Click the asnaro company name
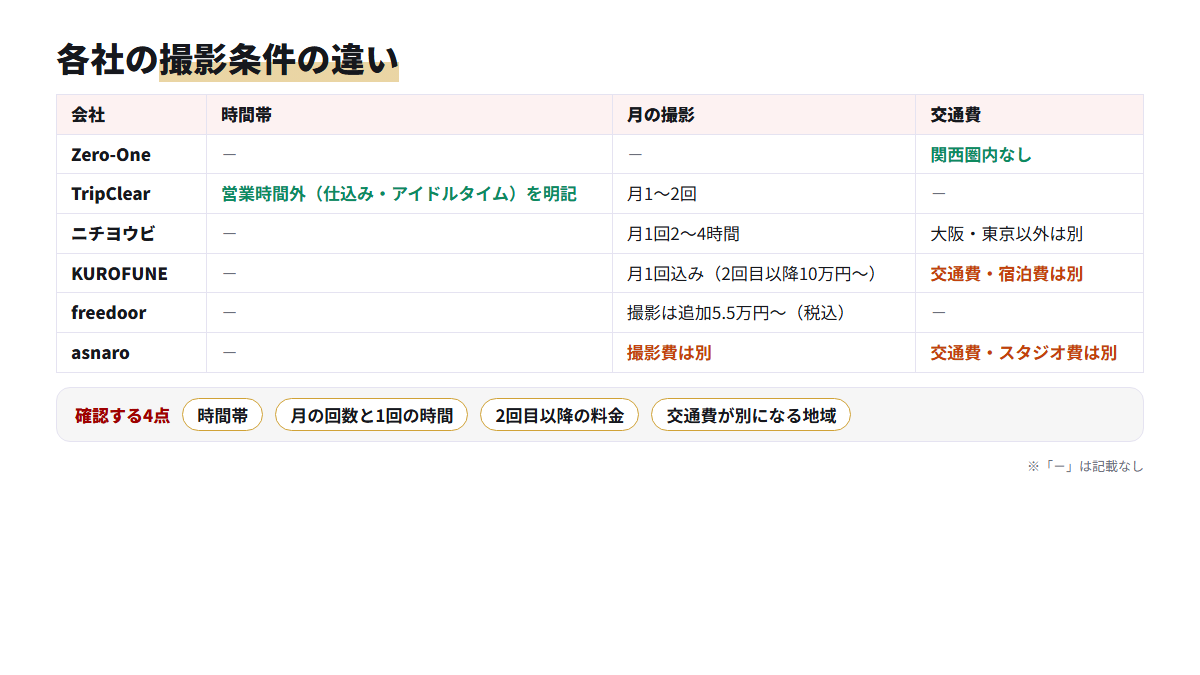Screen dimensions: 1200x675 (x=100, y=353)
